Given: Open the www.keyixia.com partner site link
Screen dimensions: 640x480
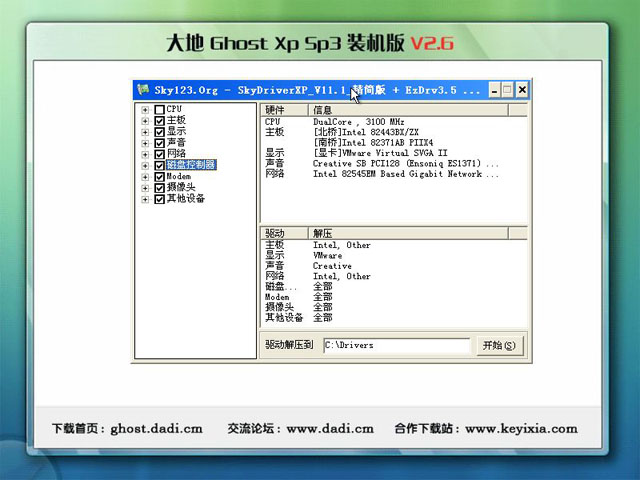Looking at the screenshot, I should click(x=521, y=429).
